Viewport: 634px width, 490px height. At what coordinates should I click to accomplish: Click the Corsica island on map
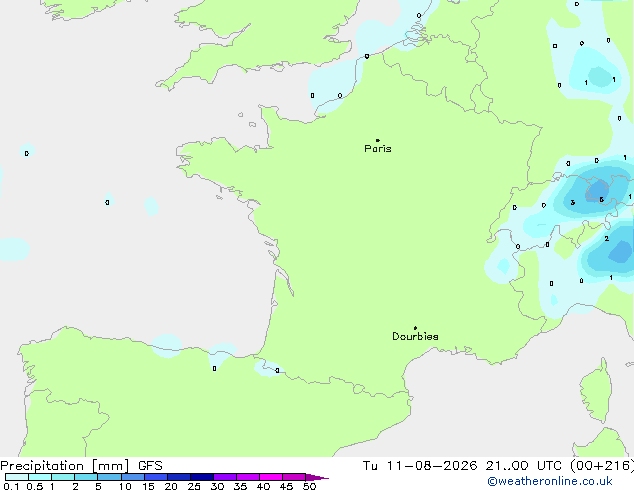(x=597, y=392)
